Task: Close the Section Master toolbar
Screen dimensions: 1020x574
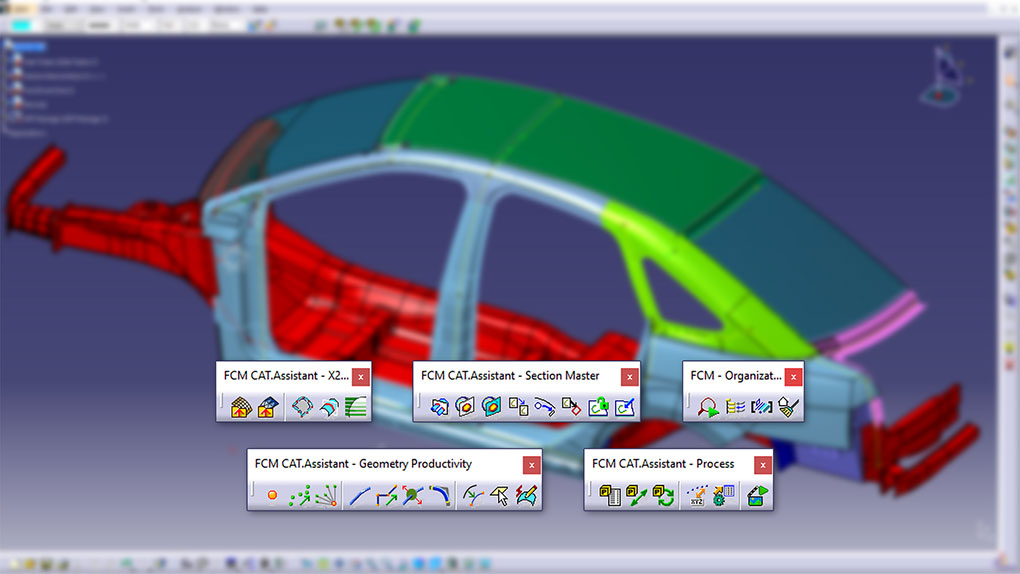Action: 629,377
